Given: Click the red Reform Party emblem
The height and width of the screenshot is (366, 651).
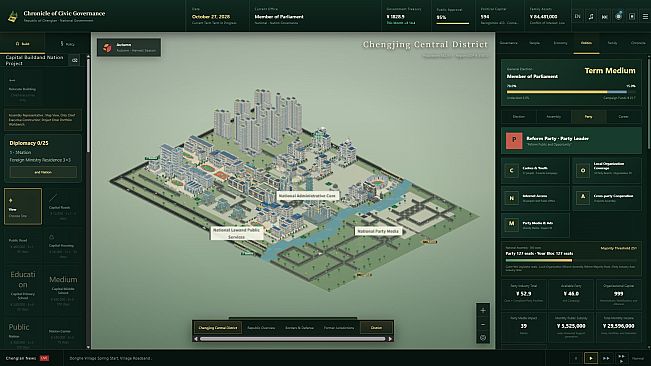Looking at the screenshot, I should [514, 140].
